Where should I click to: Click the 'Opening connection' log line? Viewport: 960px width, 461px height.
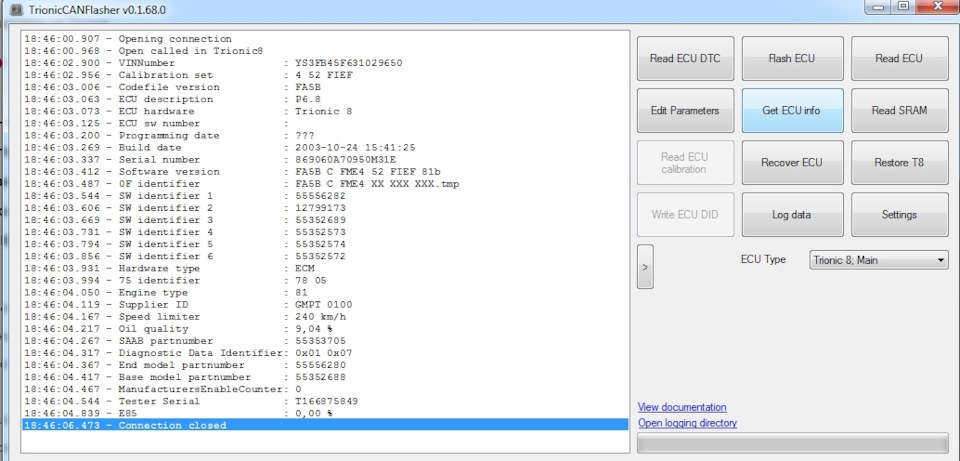click(x=325, y=39)
